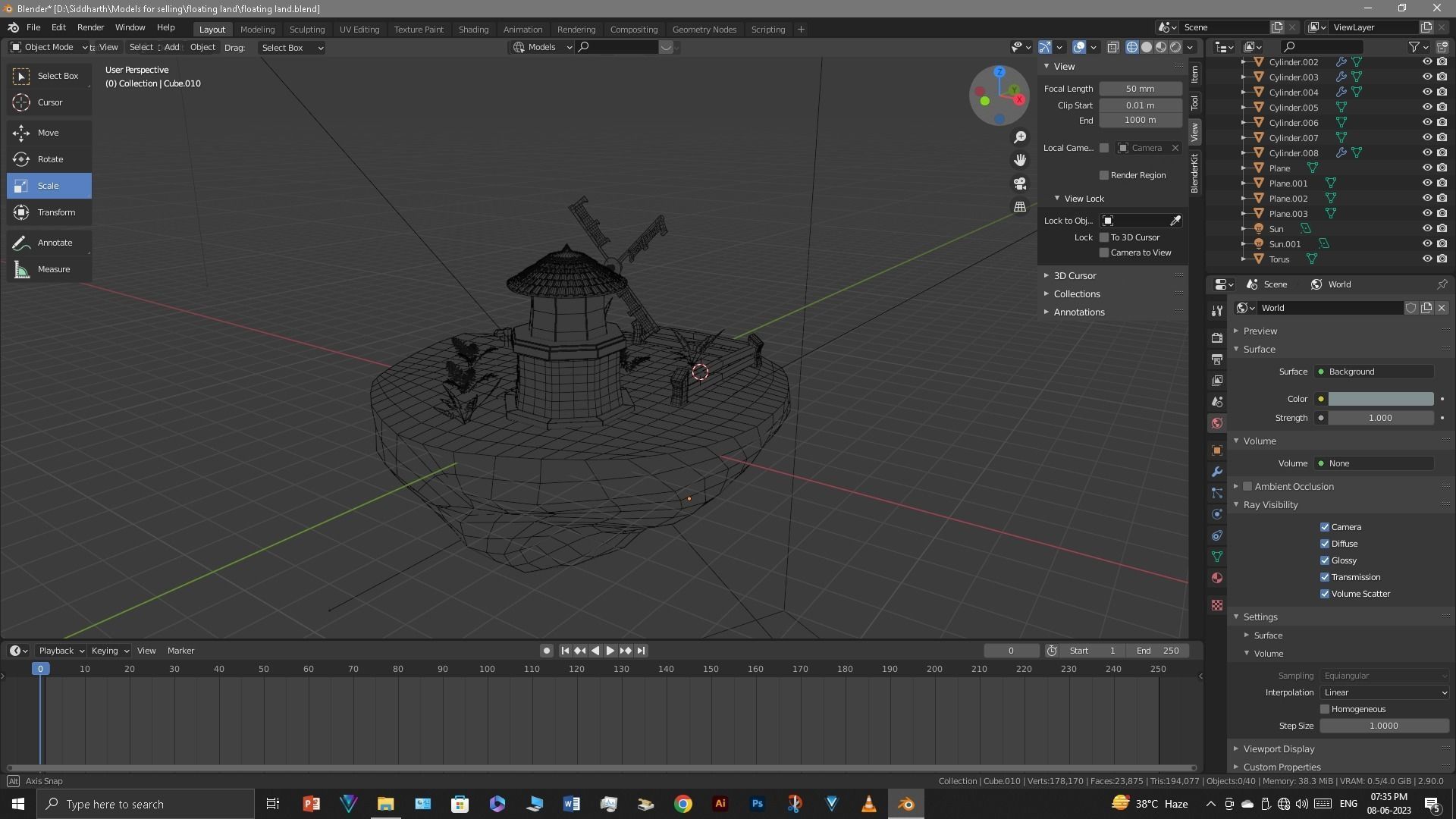Viewport: 1456px width, 819px height.
Task: Open the Render properties tab icon
Action: pos(1217,337)
